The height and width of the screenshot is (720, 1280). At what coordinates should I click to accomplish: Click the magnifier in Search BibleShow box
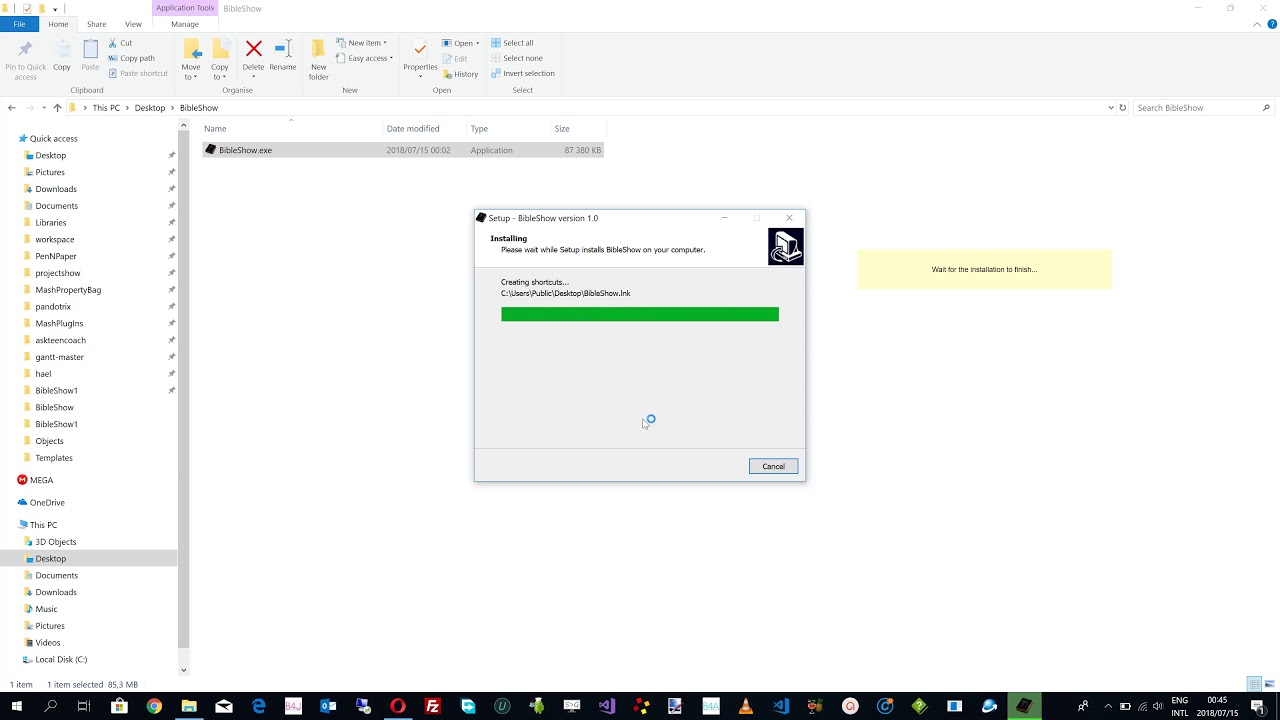pyautogui.click(x=1266, y=108)
